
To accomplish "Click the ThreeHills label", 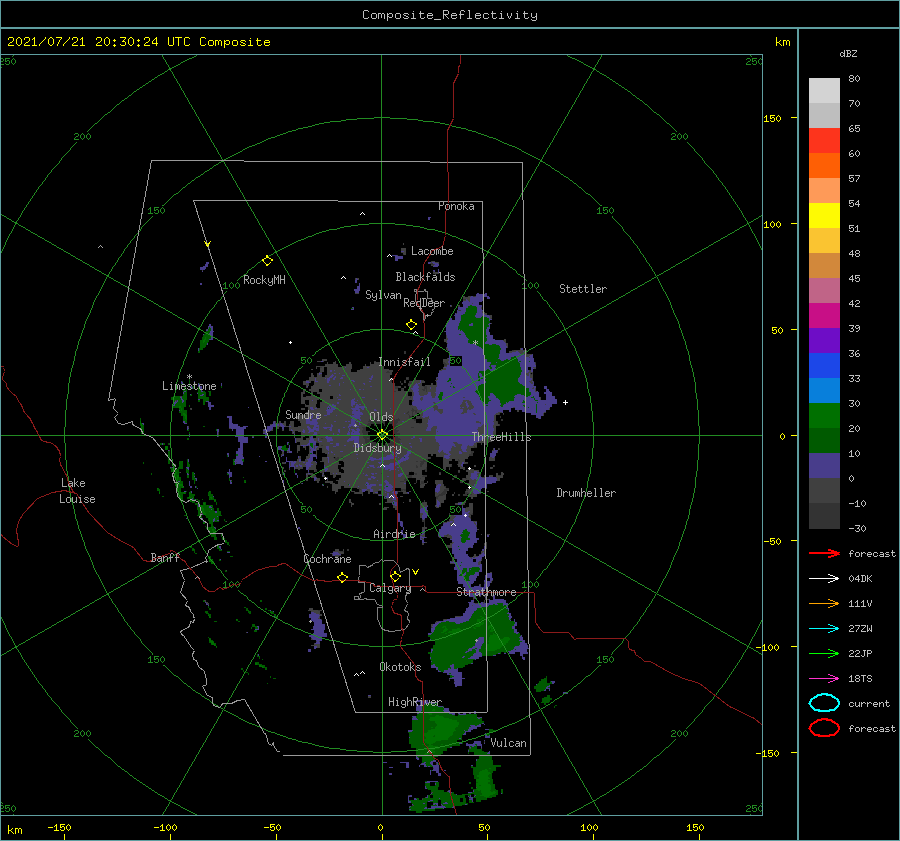I will click(502, 437).
